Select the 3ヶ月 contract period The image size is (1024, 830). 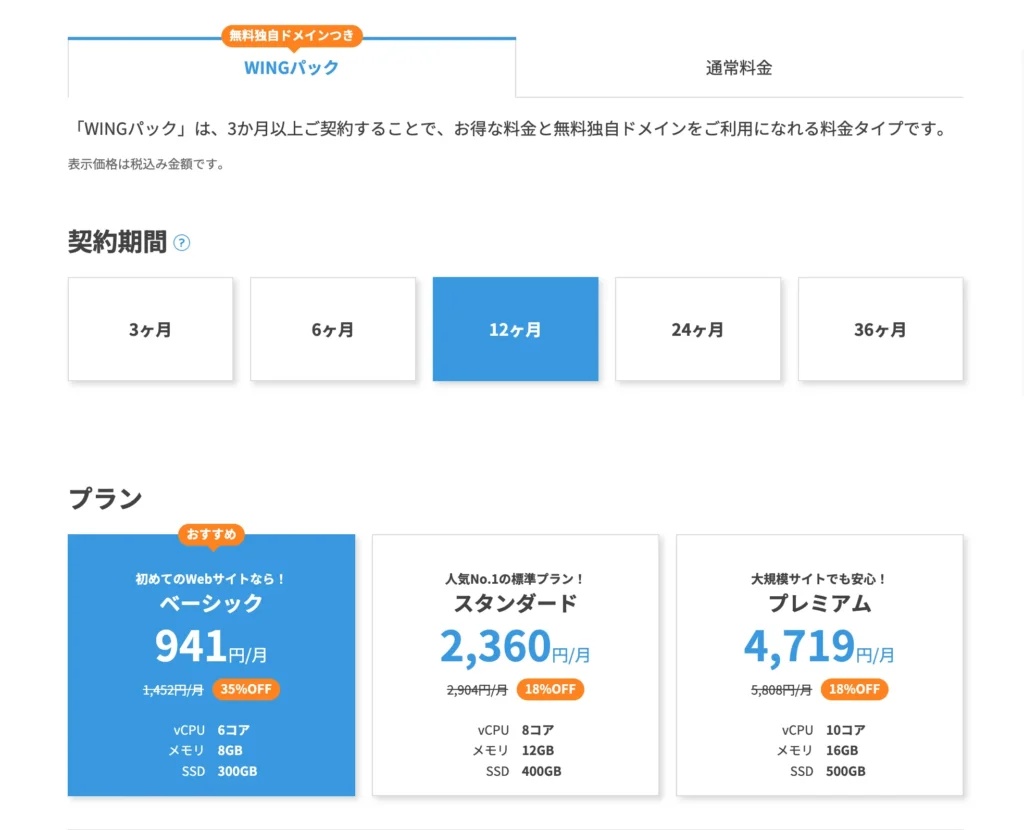click(150, 329)
